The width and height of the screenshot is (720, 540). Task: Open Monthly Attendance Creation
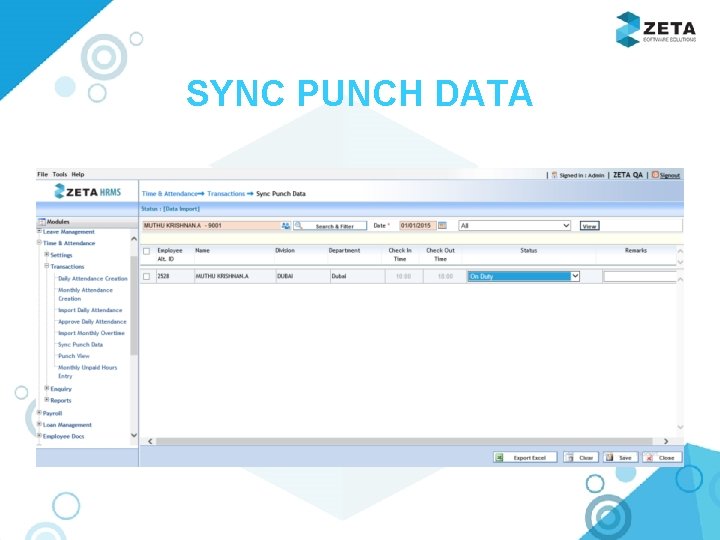click(x=85, y=294)
